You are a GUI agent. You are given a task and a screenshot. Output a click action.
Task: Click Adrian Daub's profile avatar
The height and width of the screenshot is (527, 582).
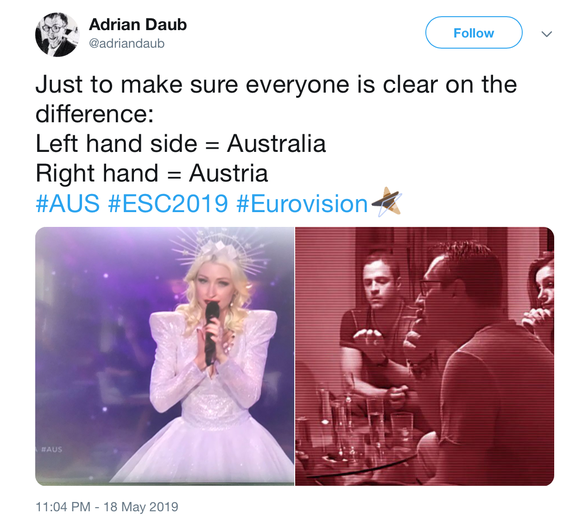pos(57,35)
